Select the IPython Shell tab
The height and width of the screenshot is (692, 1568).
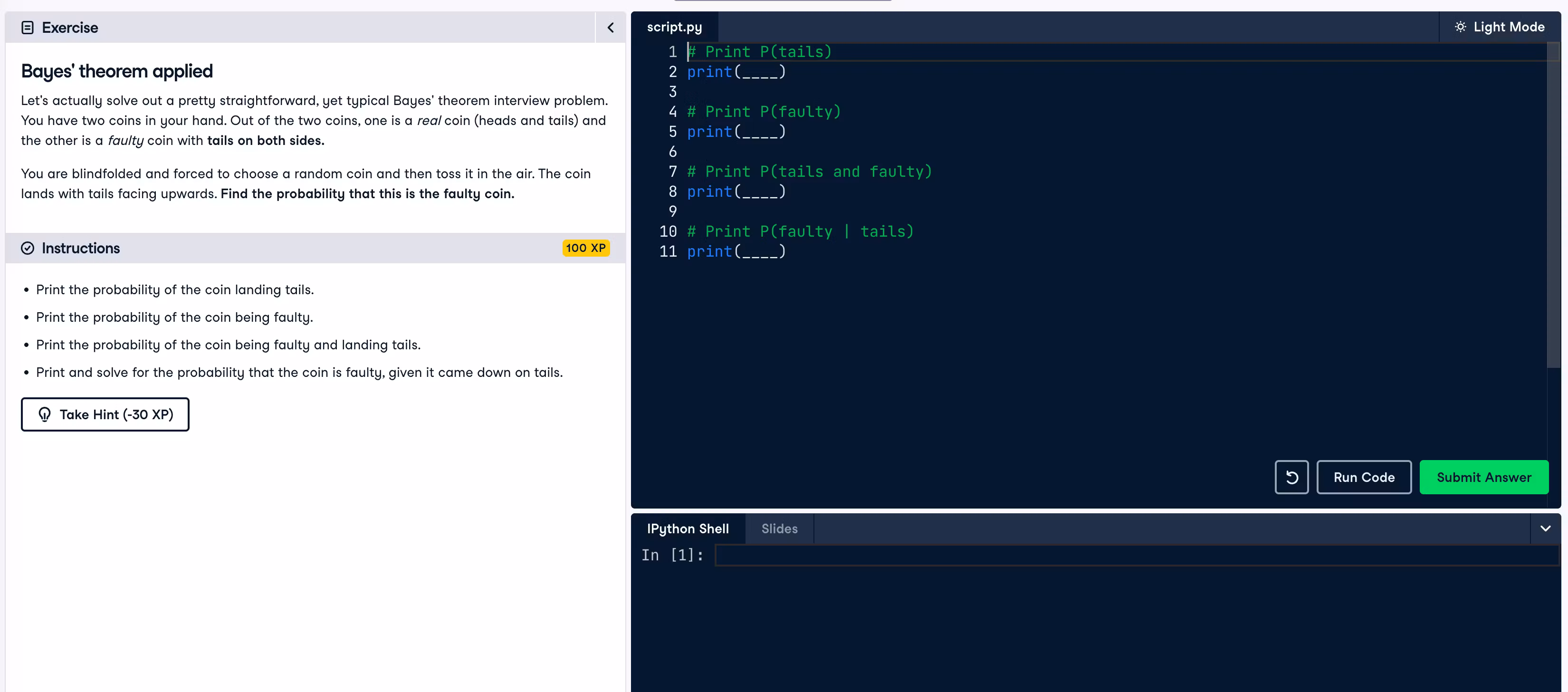(687, 529)
